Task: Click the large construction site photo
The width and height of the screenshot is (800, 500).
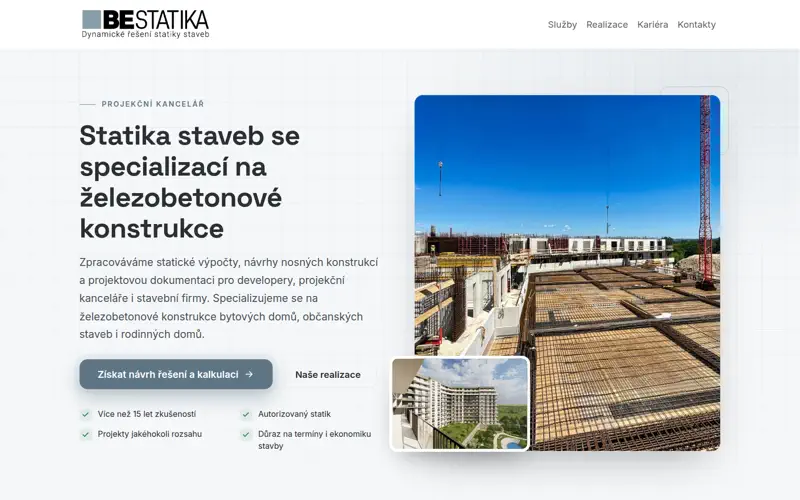Action: pos(567,273)
